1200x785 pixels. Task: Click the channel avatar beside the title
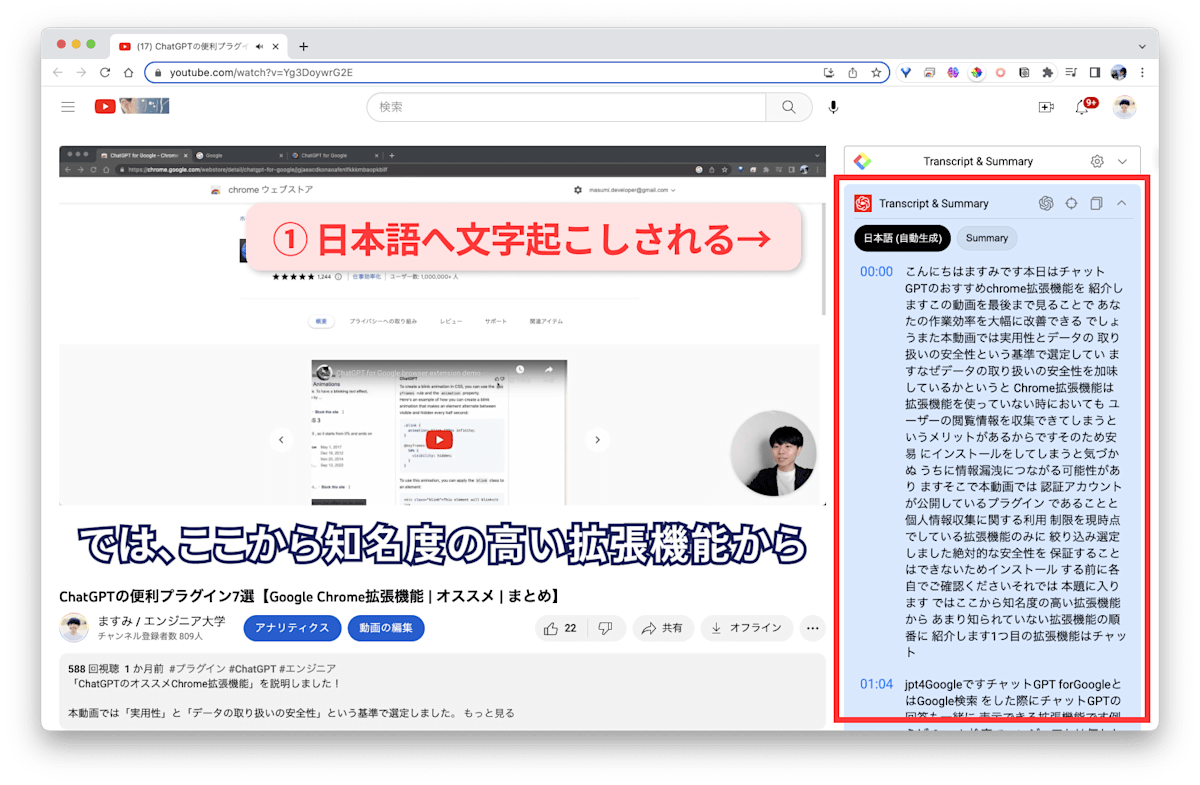[x=74, y=628]
